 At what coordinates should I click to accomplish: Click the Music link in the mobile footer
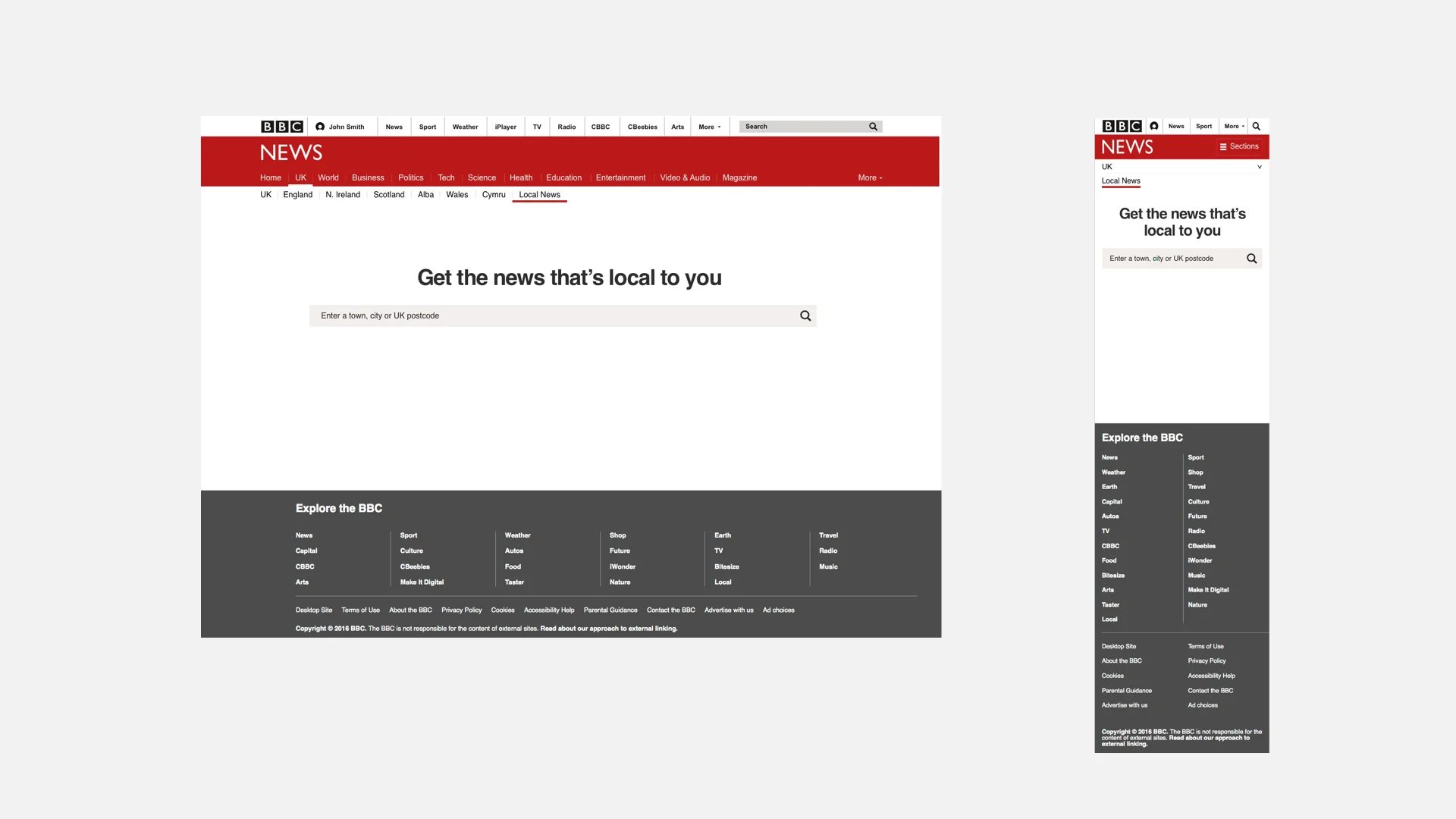(x=1197, y=576)
